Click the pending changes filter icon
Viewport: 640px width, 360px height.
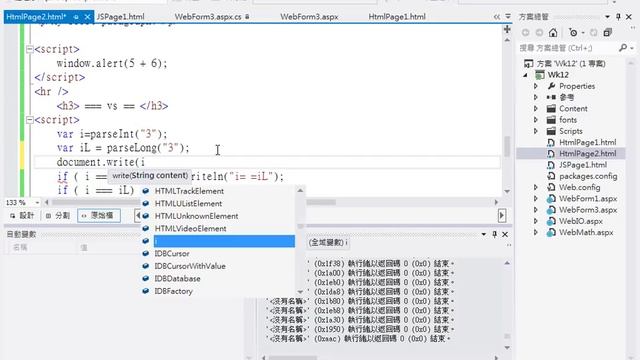[x=573, y=32]
